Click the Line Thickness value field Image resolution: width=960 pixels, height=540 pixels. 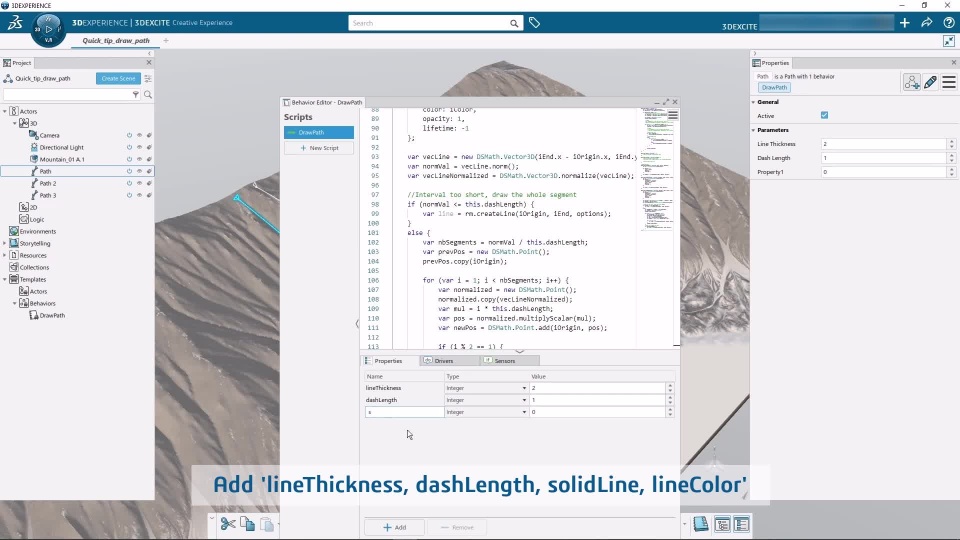(880, 144)
